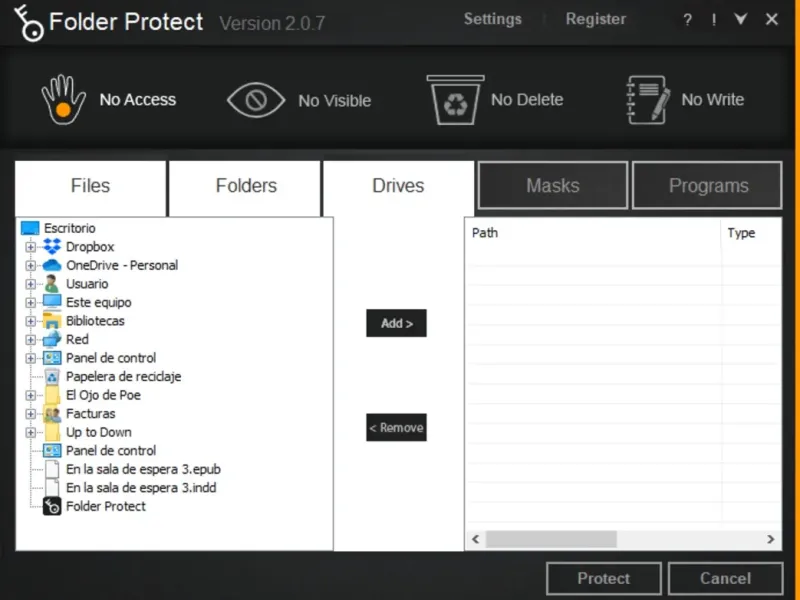Click the Add > button
The width and height of the screenshot is (800, 600).
pyautogui.click(x=396, y=323)
